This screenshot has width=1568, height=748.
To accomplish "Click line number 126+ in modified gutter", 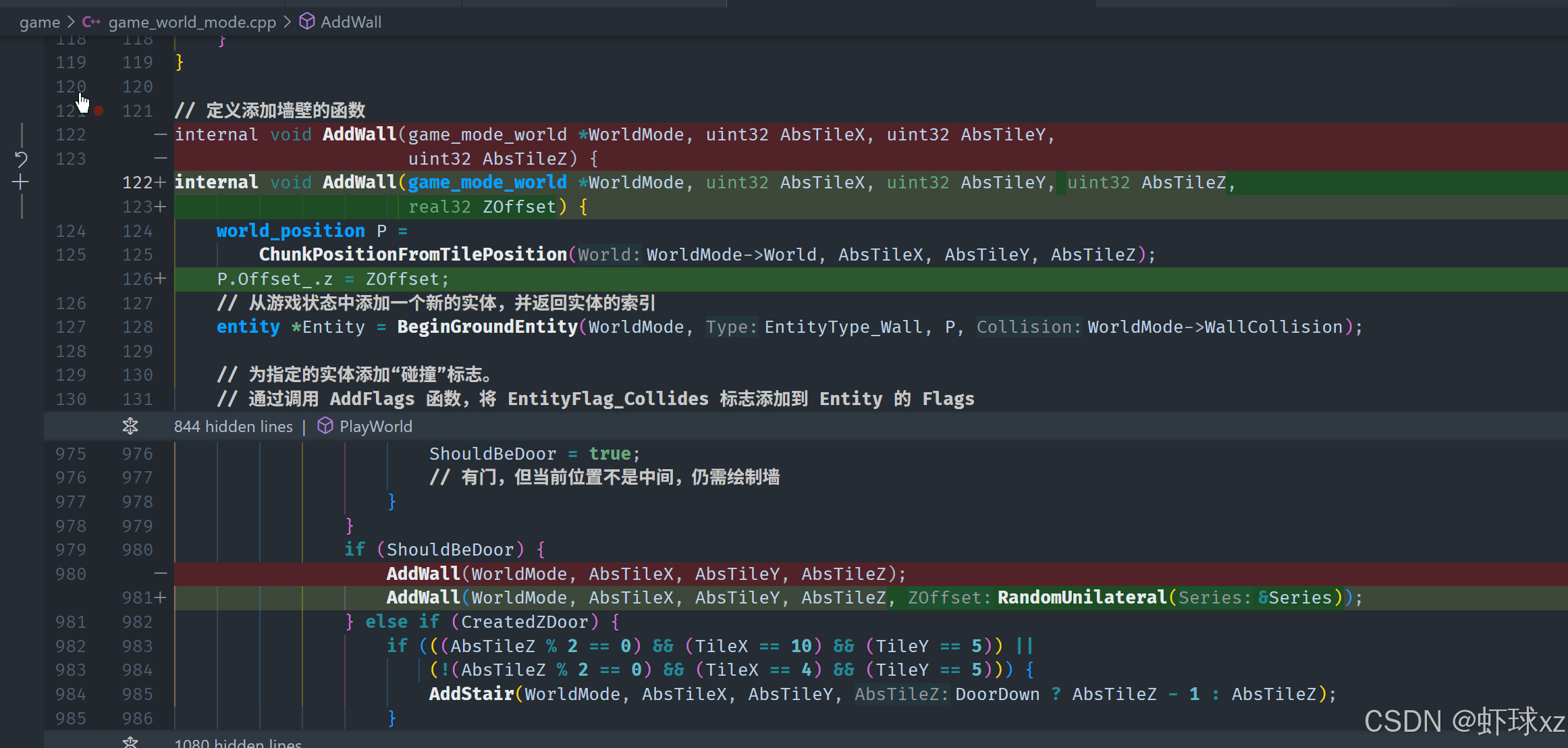I will pos(143,279).
